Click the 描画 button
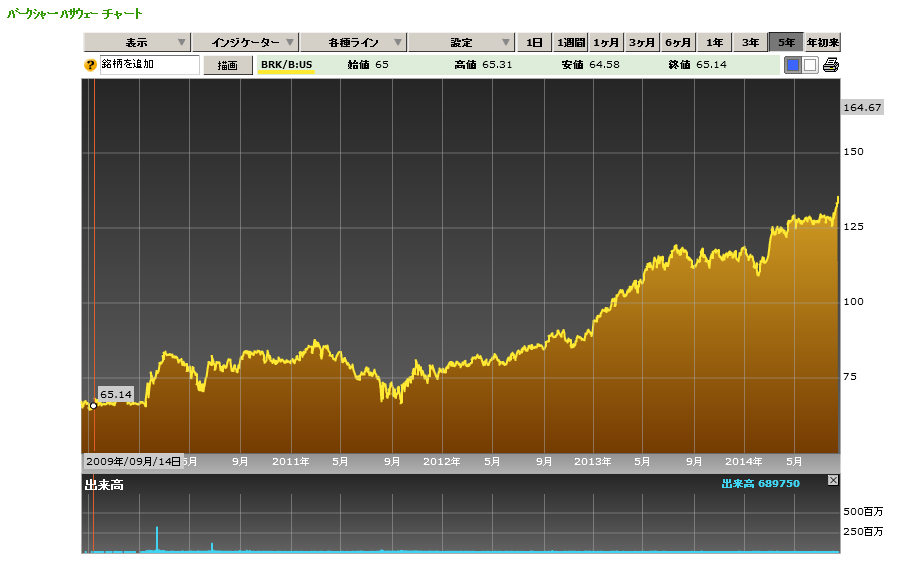The image size is (898, 578). click(x=227, y=65)
